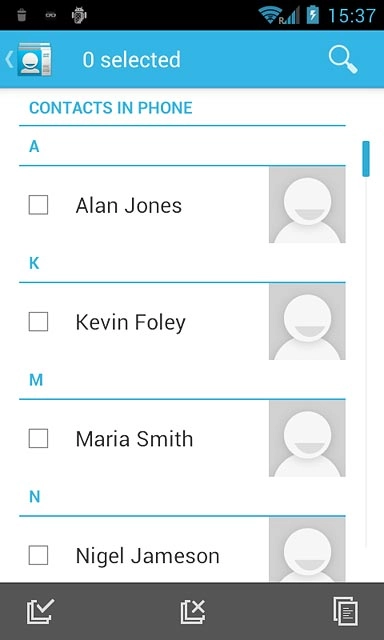Screen dimensions: 384x640
Task: Tap the Android debug icon in status bar
Action: tap(79, 15)
